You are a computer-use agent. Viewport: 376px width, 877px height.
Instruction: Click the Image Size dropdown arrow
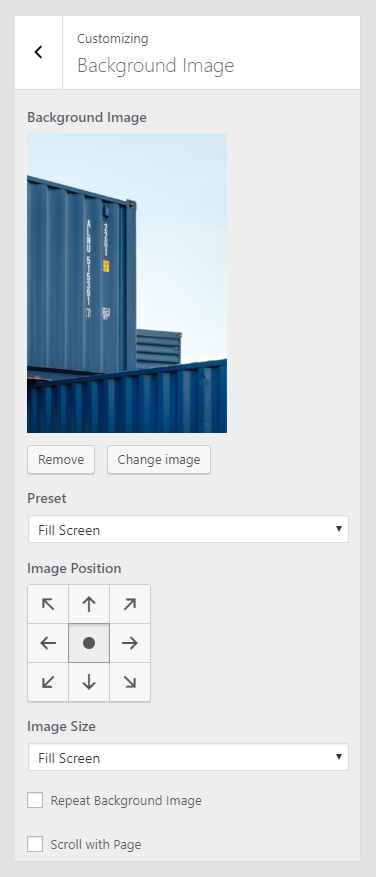pos(339,757)
